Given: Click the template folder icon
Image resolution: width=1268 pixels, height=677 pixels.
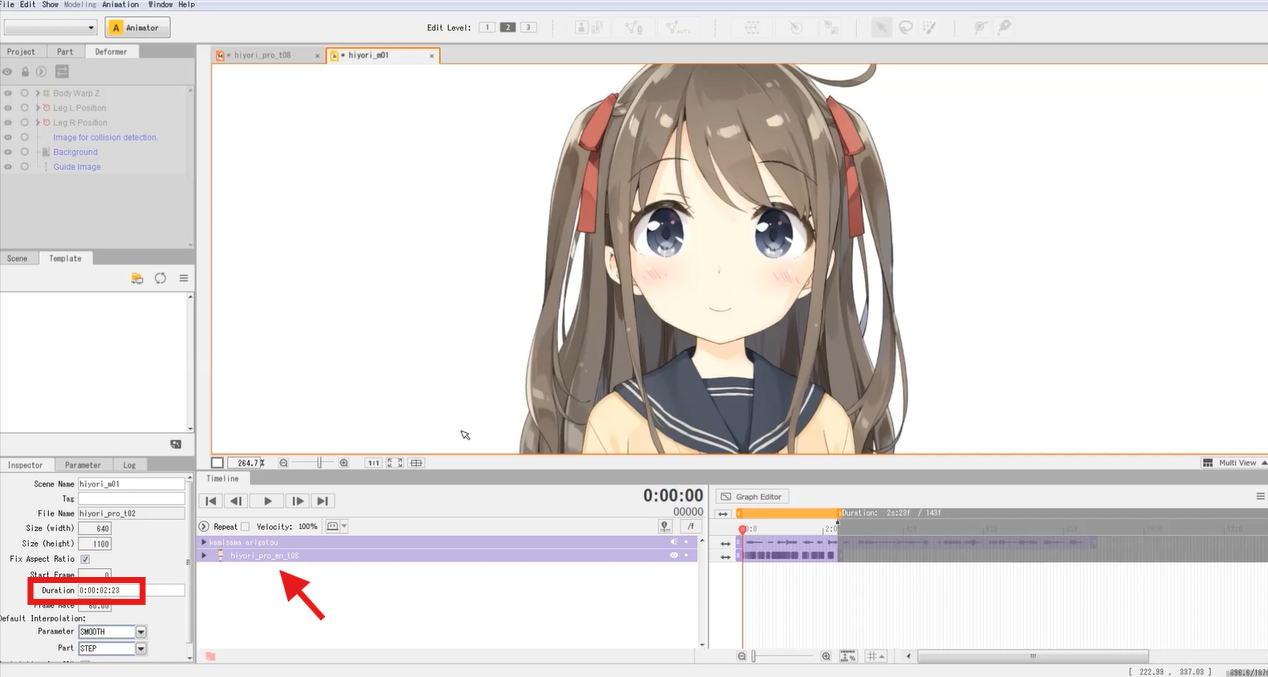Looking at the screenshot, I should (x=137, y=278).
